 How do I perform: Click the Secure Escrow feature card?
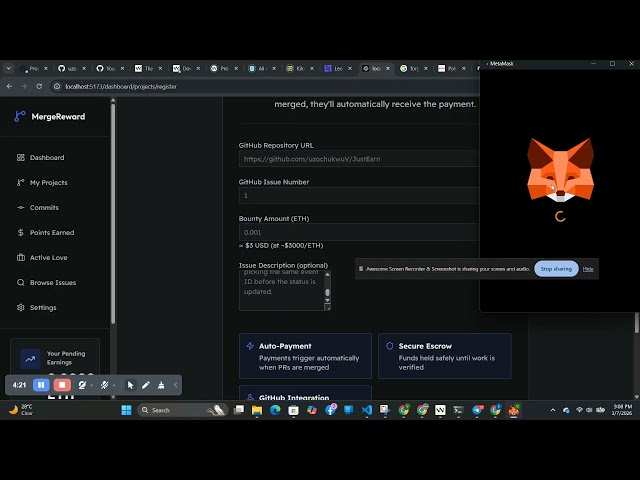[x=445, y=356]
